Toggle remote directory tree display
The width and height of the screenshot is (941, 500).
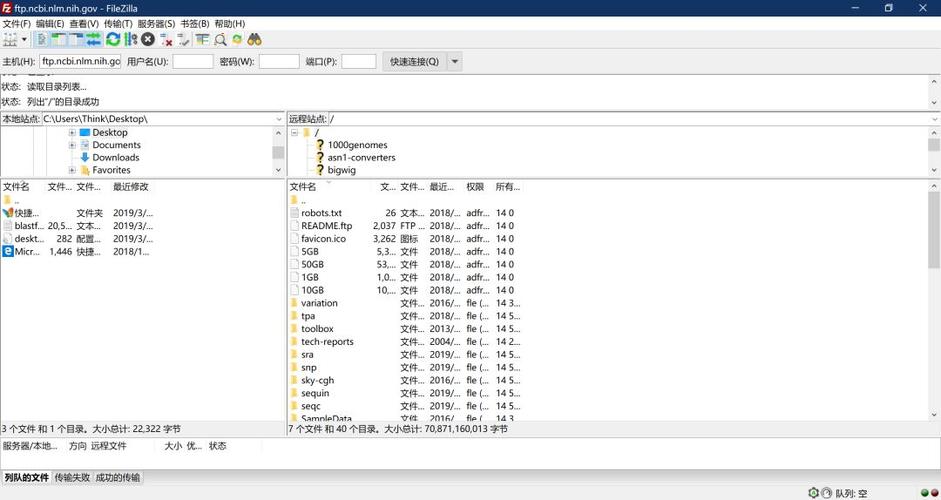pyautogui.click(x=76, y=40)
